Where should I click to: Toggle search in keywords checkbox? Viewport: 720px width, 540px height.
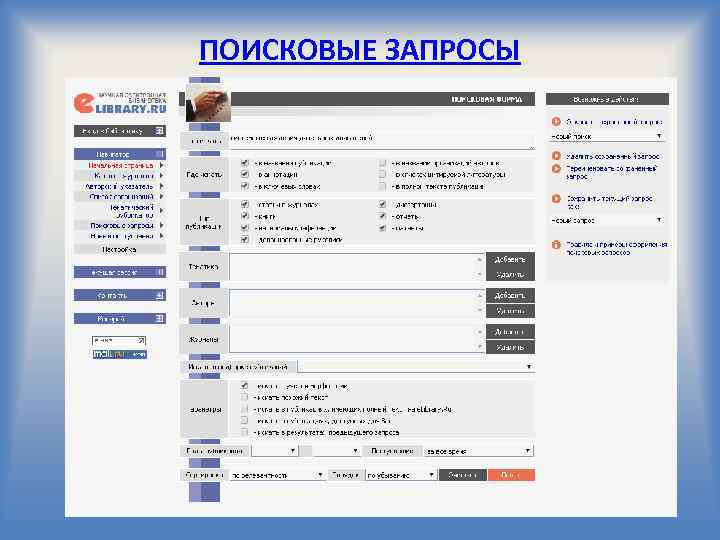244,186
